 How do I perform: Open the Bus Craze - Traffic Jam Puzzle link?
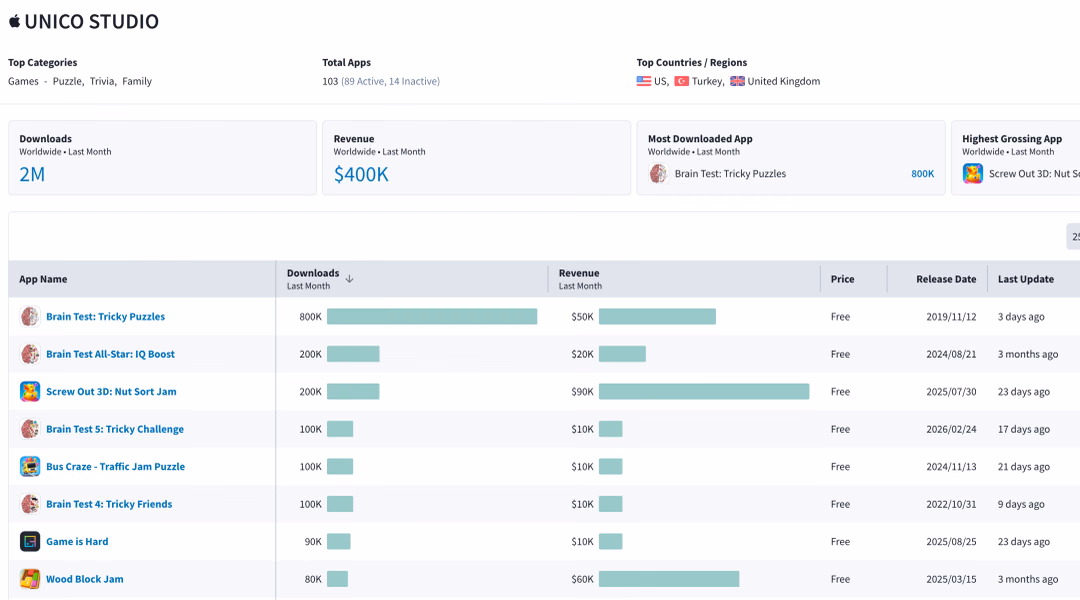tap(116, 466)
